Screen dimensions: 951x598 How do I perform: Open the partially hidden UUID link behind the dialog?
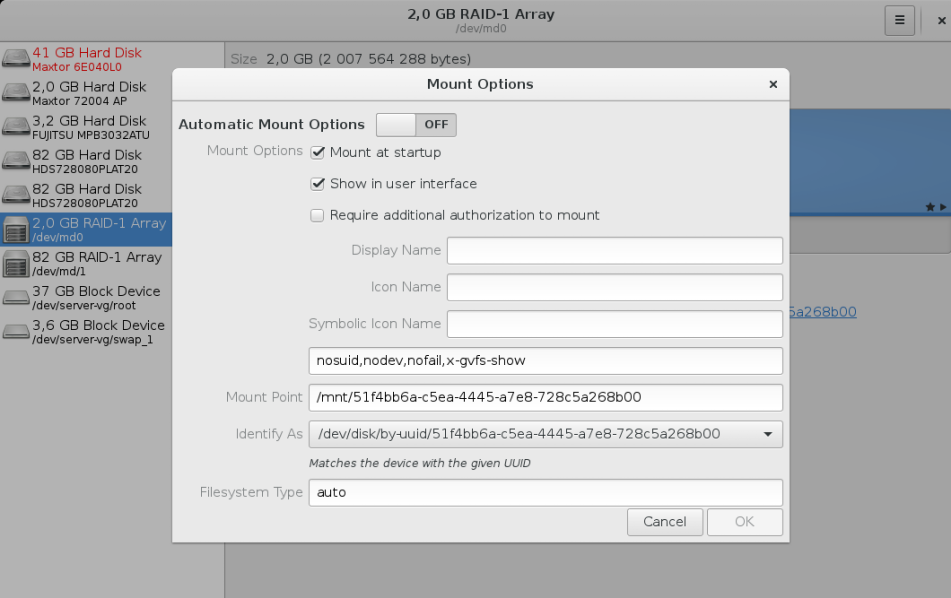(823, 312)
